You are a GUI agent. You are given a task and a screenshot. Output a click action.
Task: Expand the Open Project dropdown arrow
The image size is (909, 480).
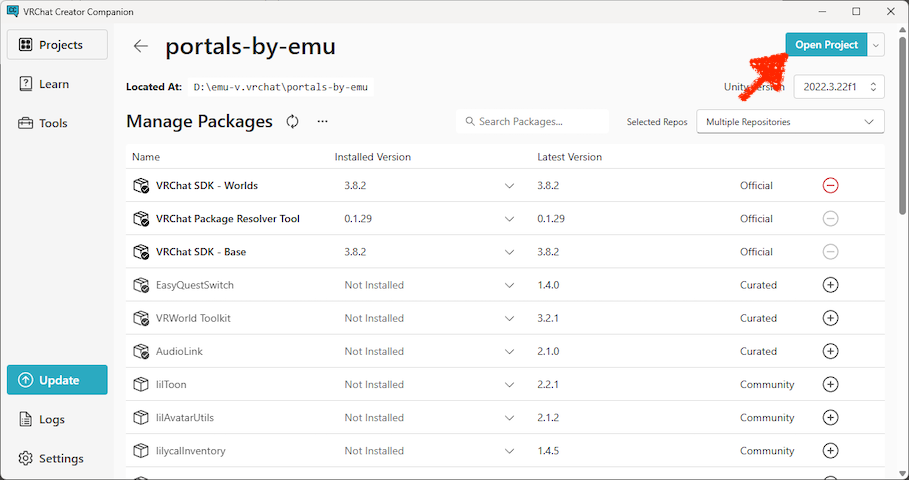[x=877, y=45]
